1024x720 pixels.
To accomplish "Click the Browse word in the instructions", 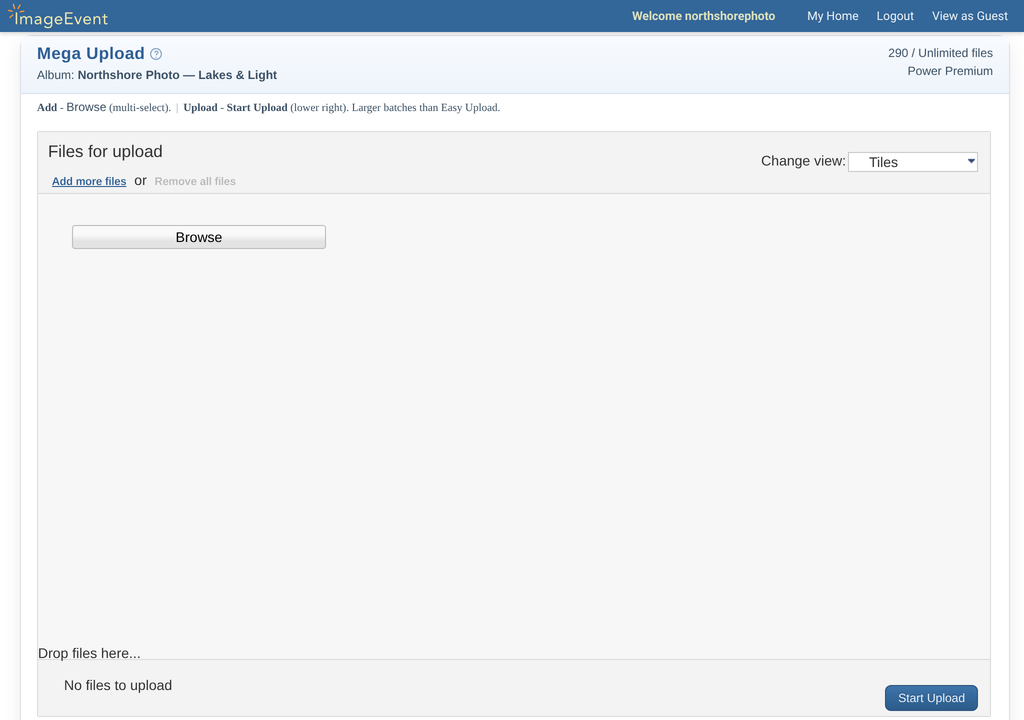I will point(86,107).
